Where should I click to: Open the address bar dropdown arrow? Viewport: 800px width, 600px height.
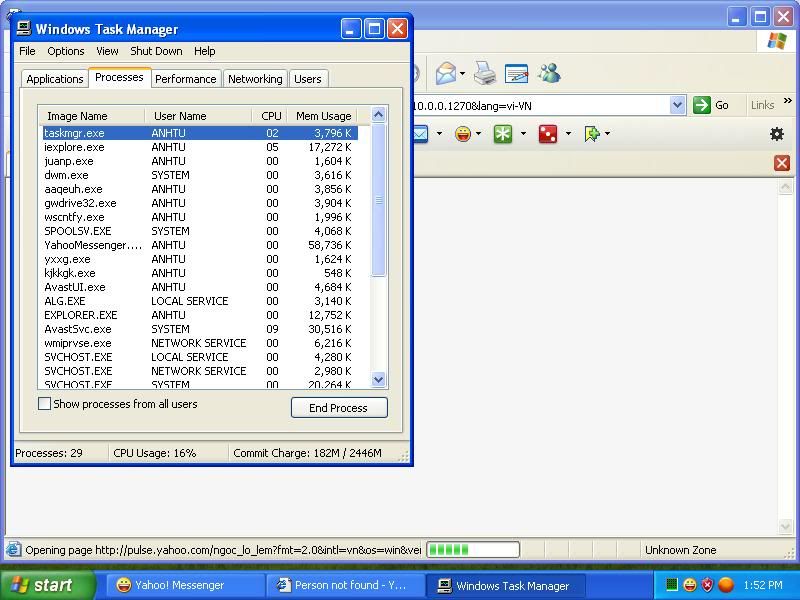coord(677,105)
